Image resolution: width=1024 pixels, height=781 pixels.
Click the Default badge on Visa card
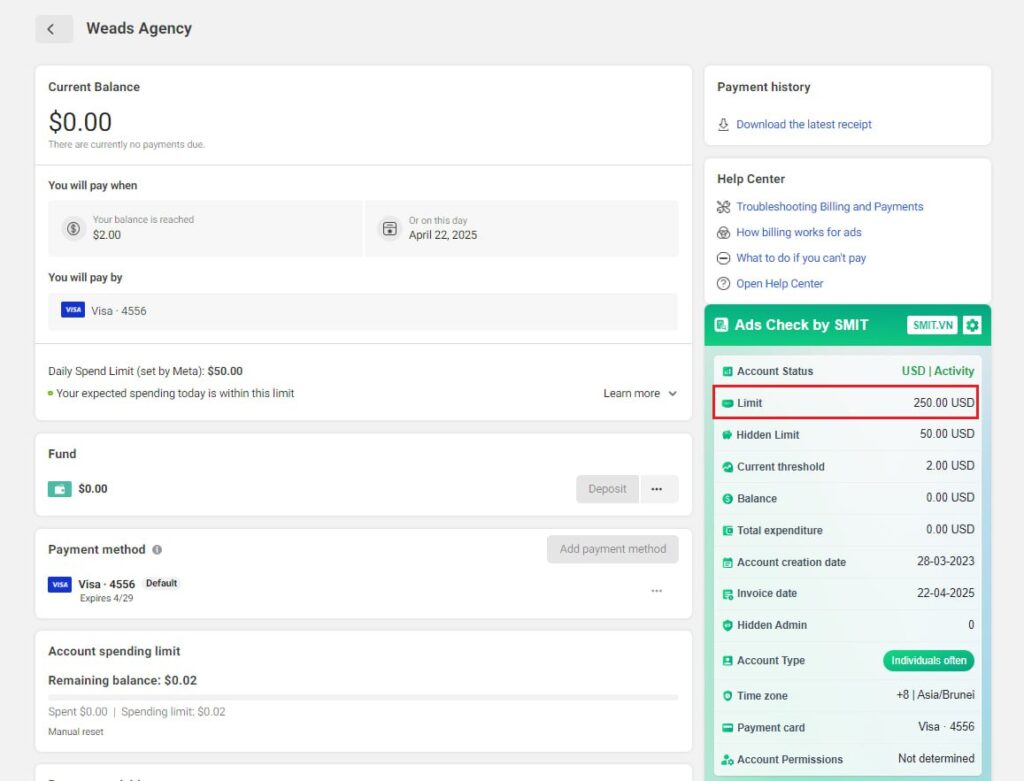click(x=161, y=583)
